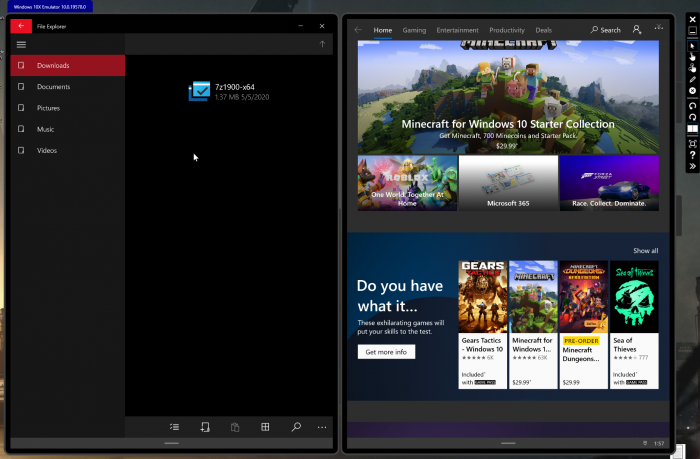
Task: Open the Store user account icon
Action: pos(637,30)
